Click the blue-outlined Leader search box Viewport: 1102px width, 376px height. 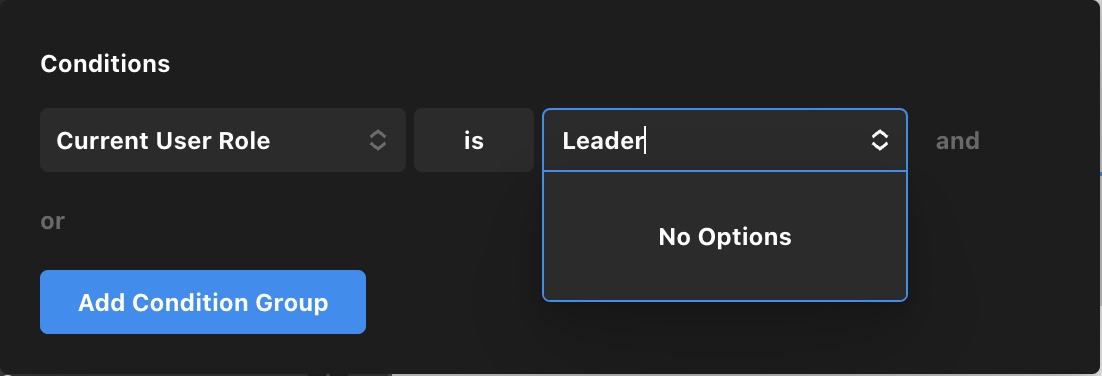(x=725, y=140)
